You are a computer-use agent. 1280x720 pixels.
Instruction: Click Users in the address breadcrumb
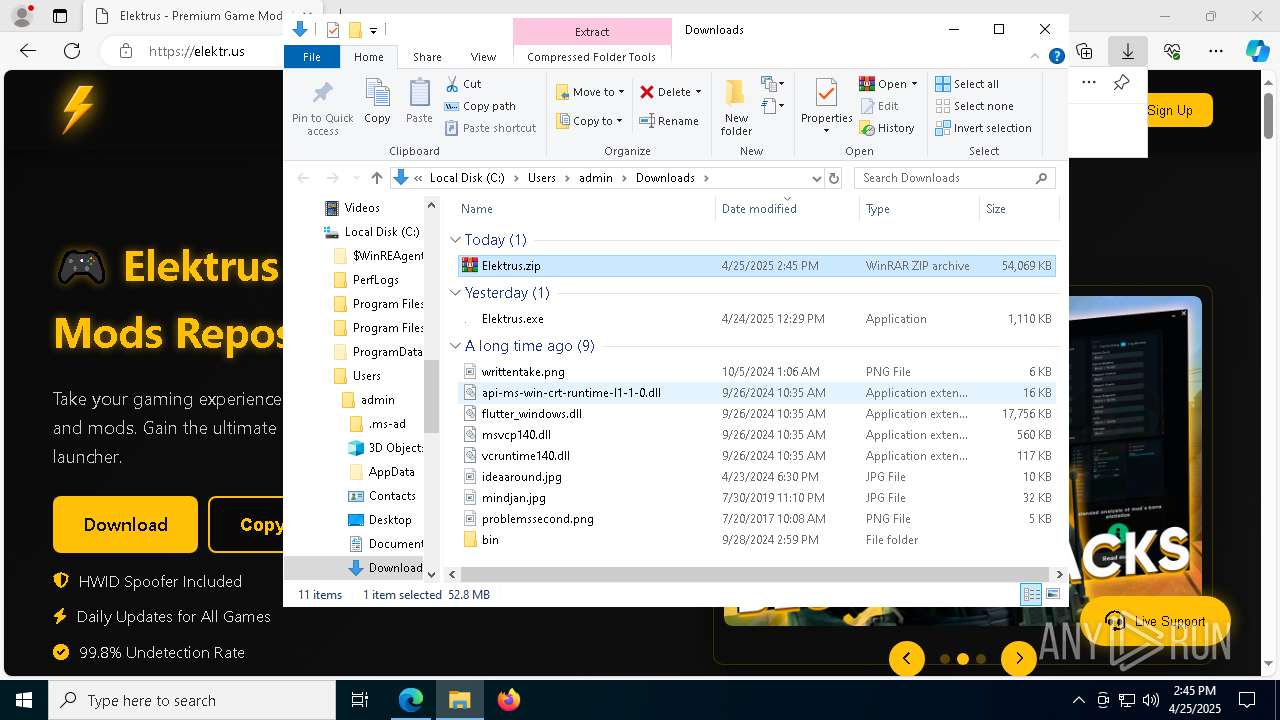click(x=542, y=178)
